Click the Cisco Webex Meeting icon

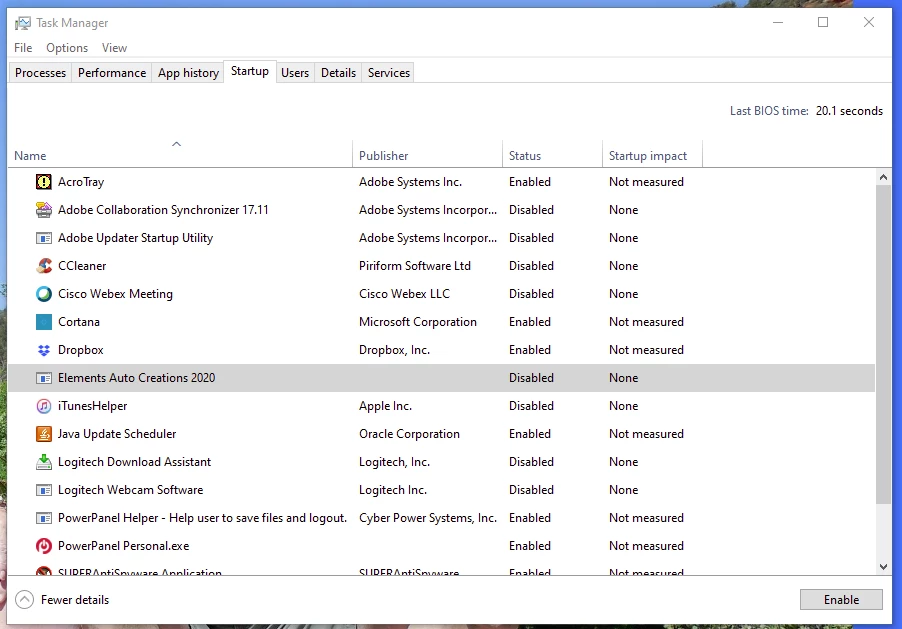pyautogui.click(x=44, y=294)
